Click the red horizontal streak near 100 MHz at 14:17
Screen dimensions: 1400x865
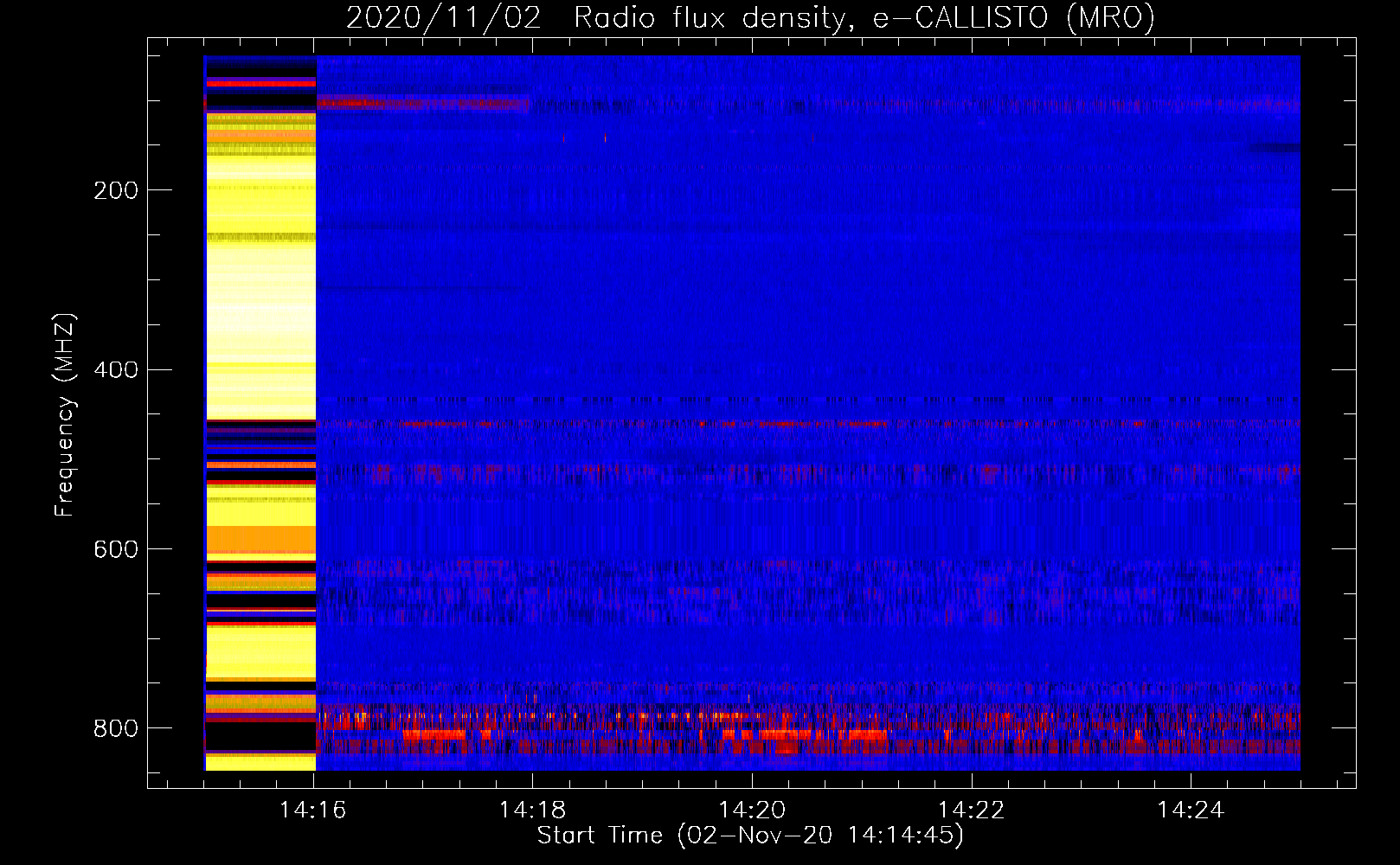pyautogui.click(x=423, y=103)
